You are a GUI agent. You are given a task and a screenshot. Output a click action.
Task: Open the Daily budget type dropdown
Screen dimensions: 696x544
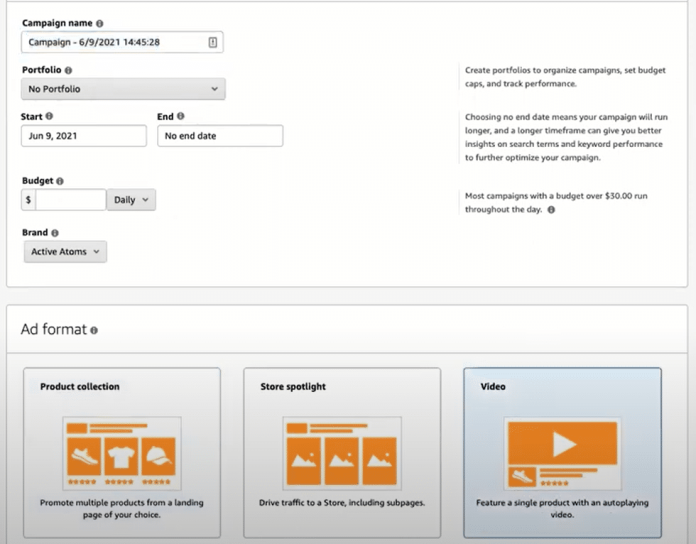(x=132, y=200)
